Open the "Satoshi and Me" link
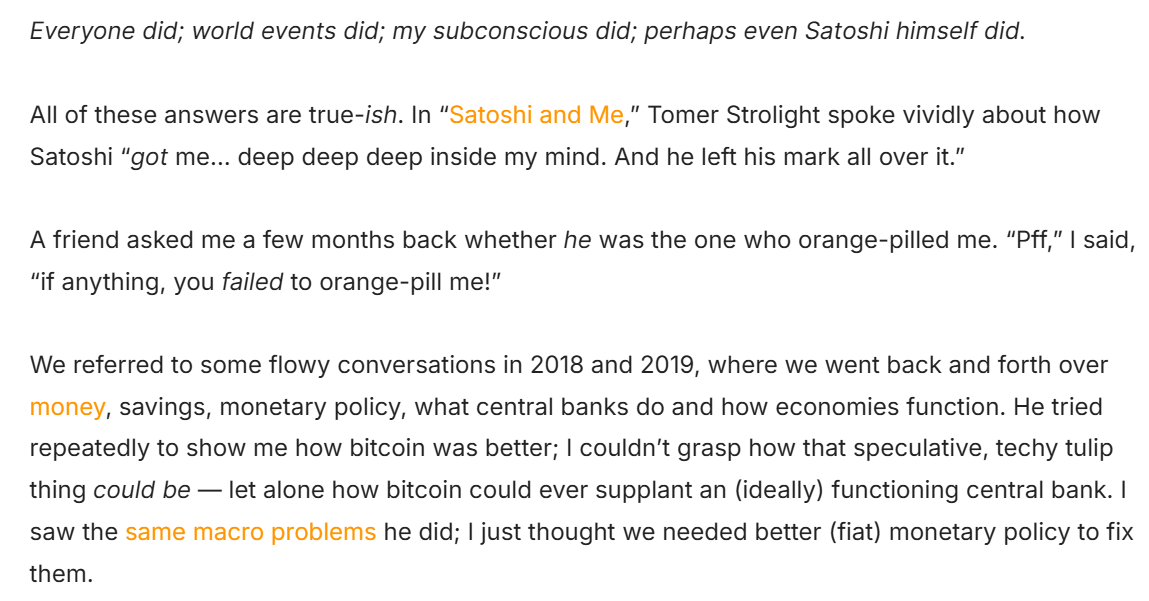Screen dimensions: 1149x601 click(x=536, y=115)
